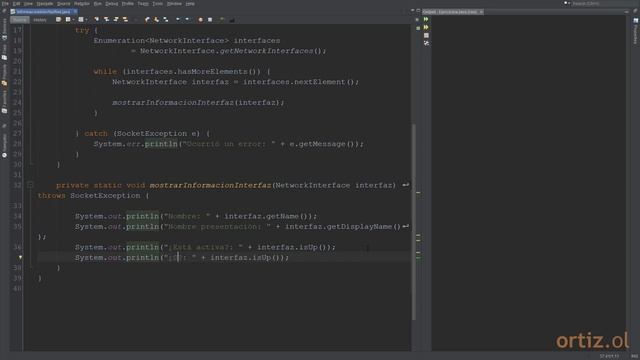Viewport: 640px width, 360px height.
Task: Click the Previous Bookmark toolbar icon
Action: pos(147,20)
